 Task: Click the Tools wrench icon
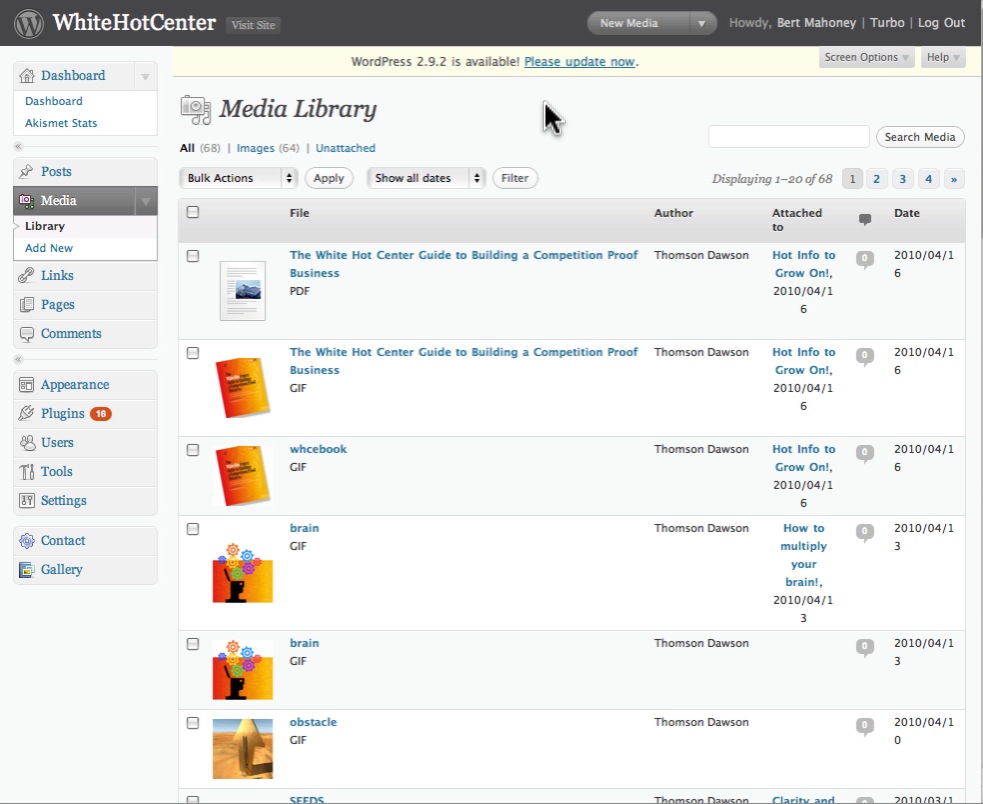click(x=26, y=472)
